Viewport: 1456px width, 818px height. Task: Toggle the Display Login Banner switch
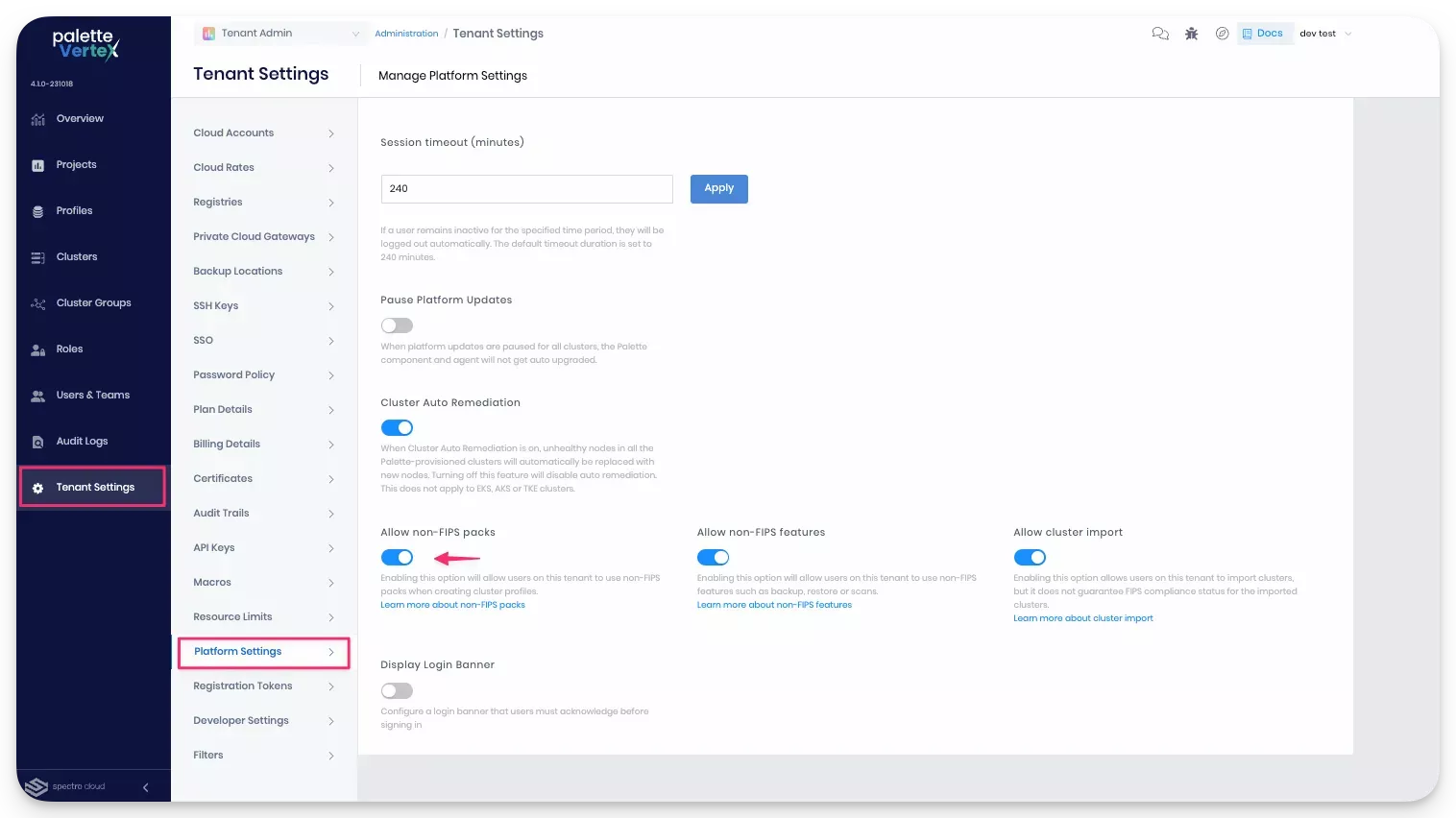[397, 691]
